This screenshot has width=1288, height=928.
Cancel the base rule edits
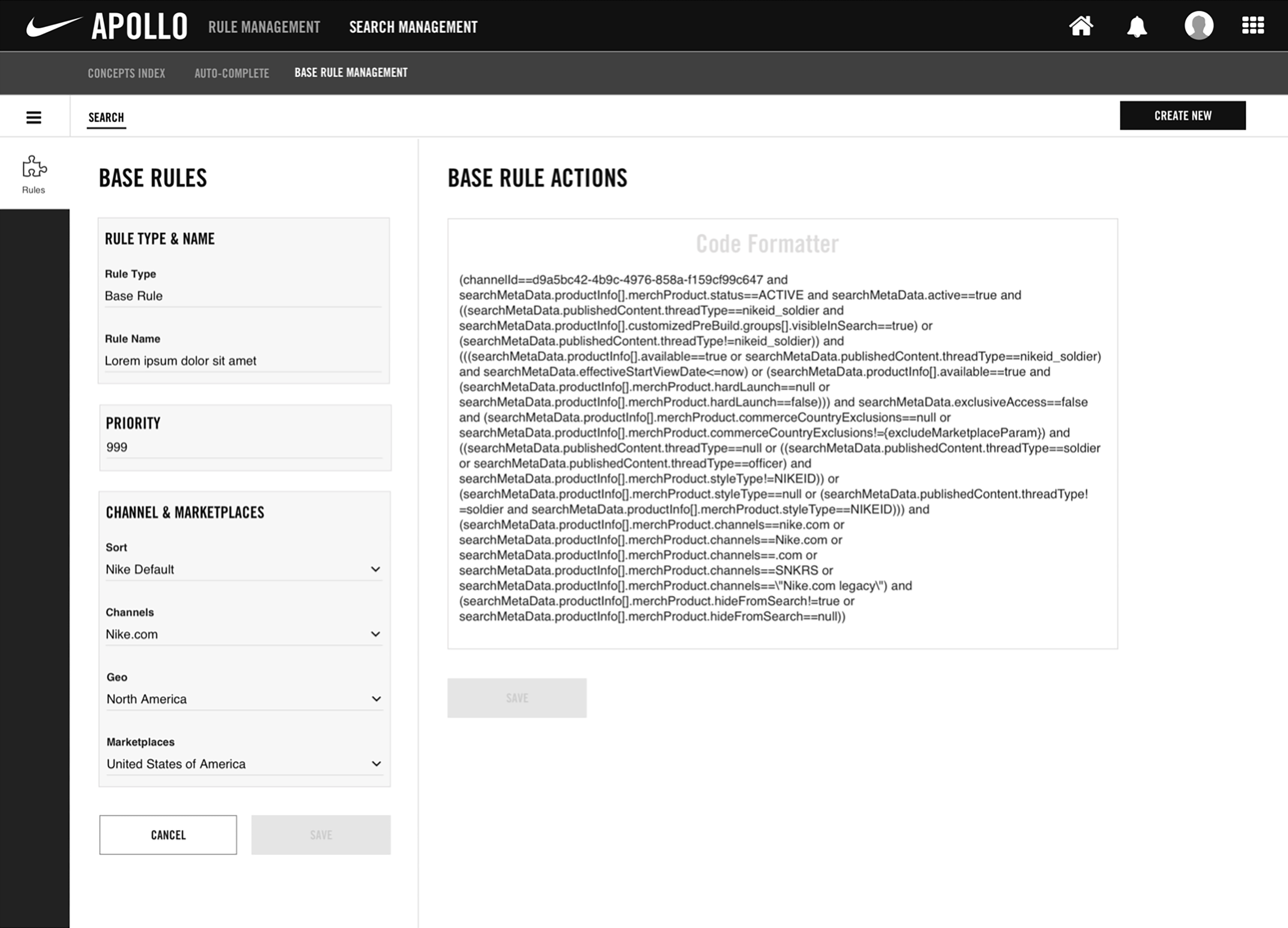click(x=168, y=835)
